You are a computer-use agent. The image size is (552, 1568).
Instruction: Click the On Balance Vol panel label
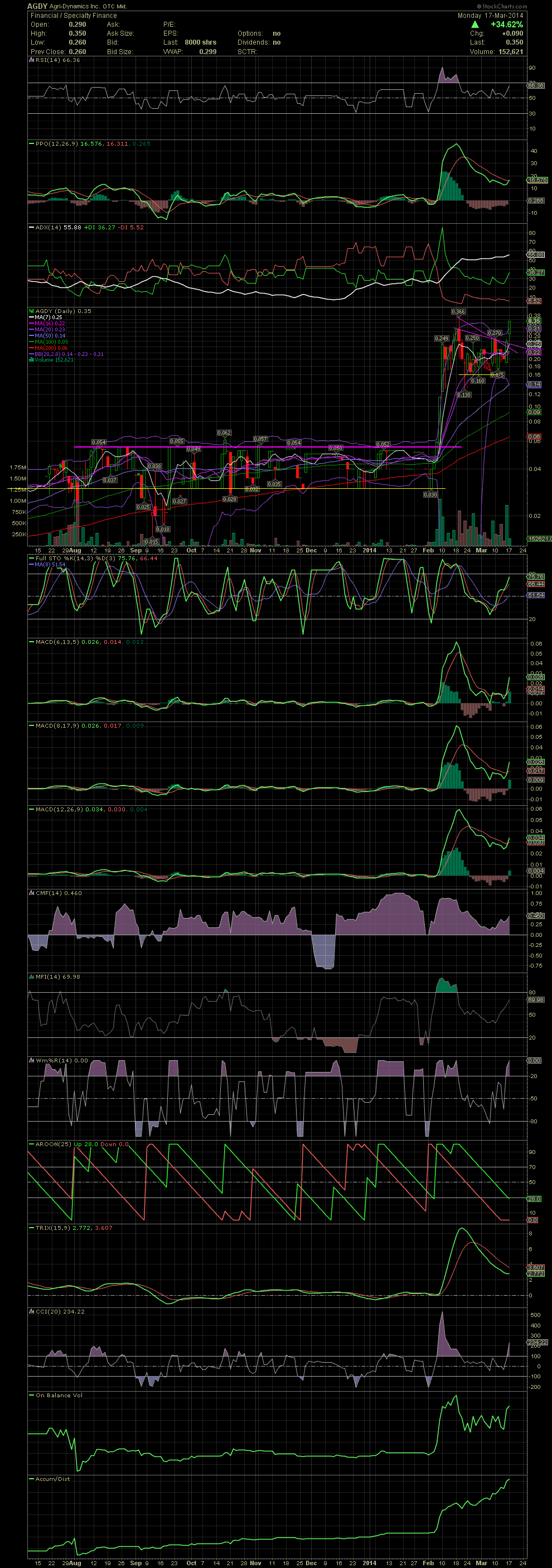pos(59,1394)
